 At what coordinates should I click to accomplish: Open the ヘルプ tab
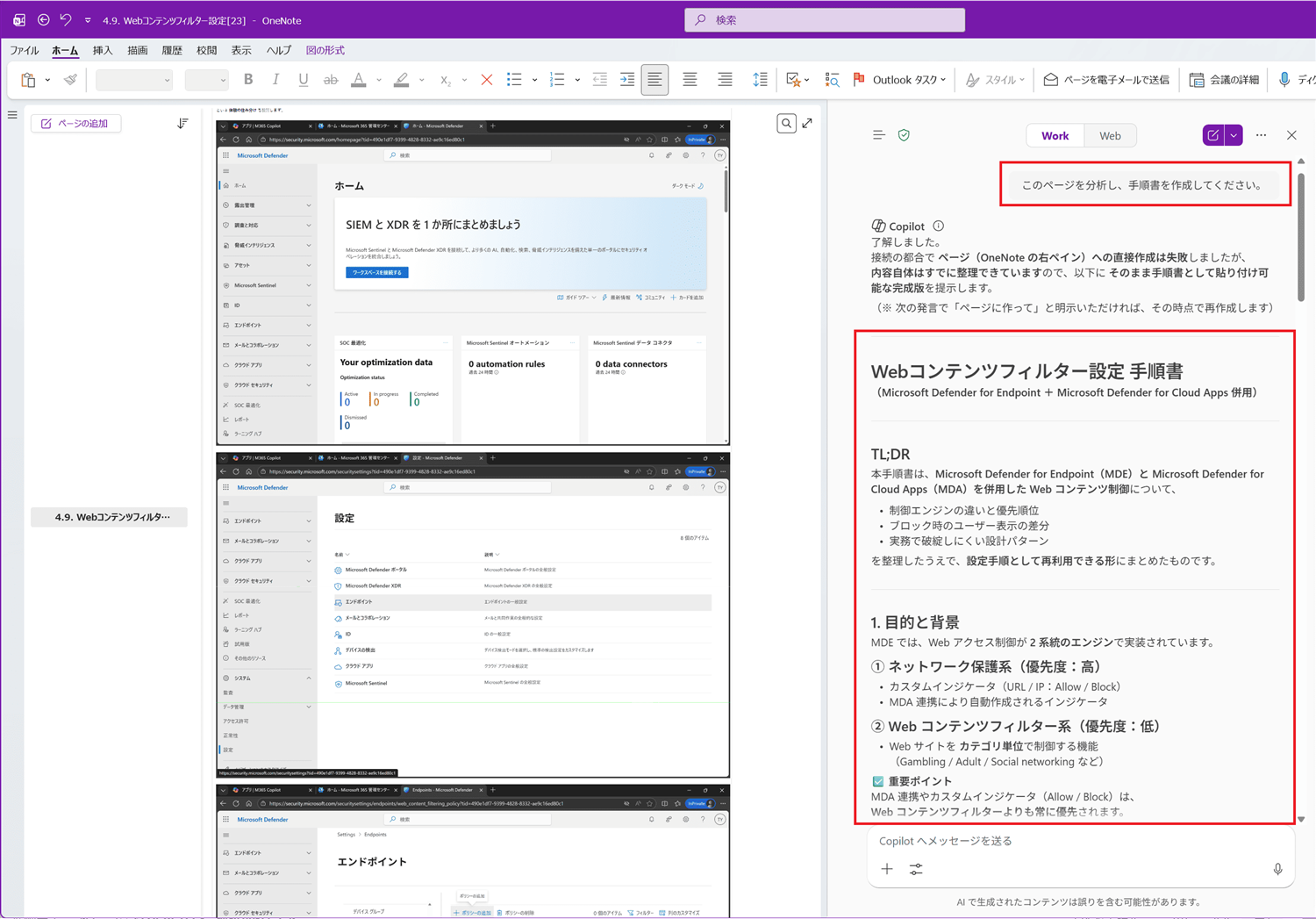point(279,51)
